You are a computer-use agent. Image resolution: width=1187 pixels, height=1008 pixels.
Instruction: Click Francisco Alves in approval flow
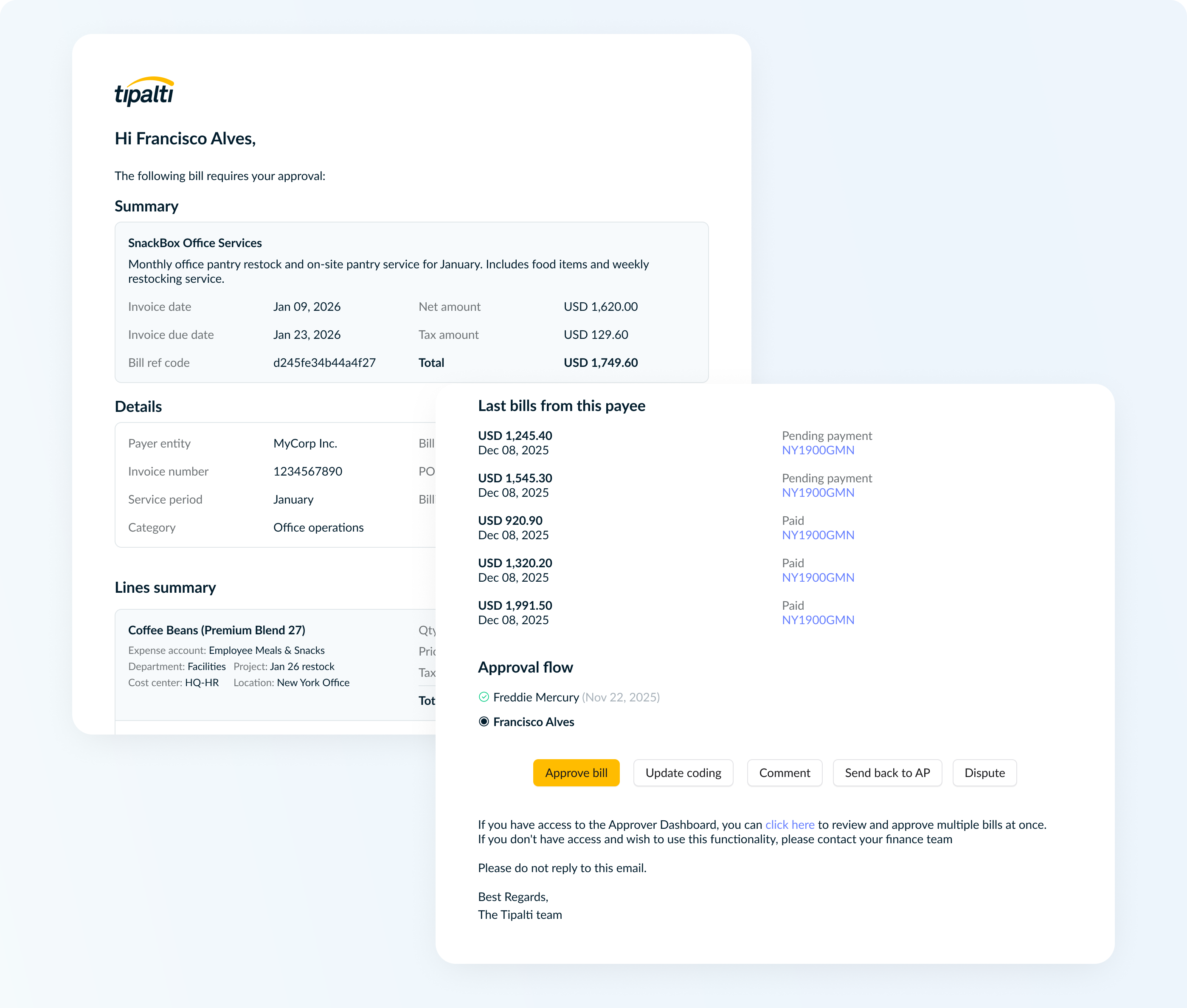(534, 722)
